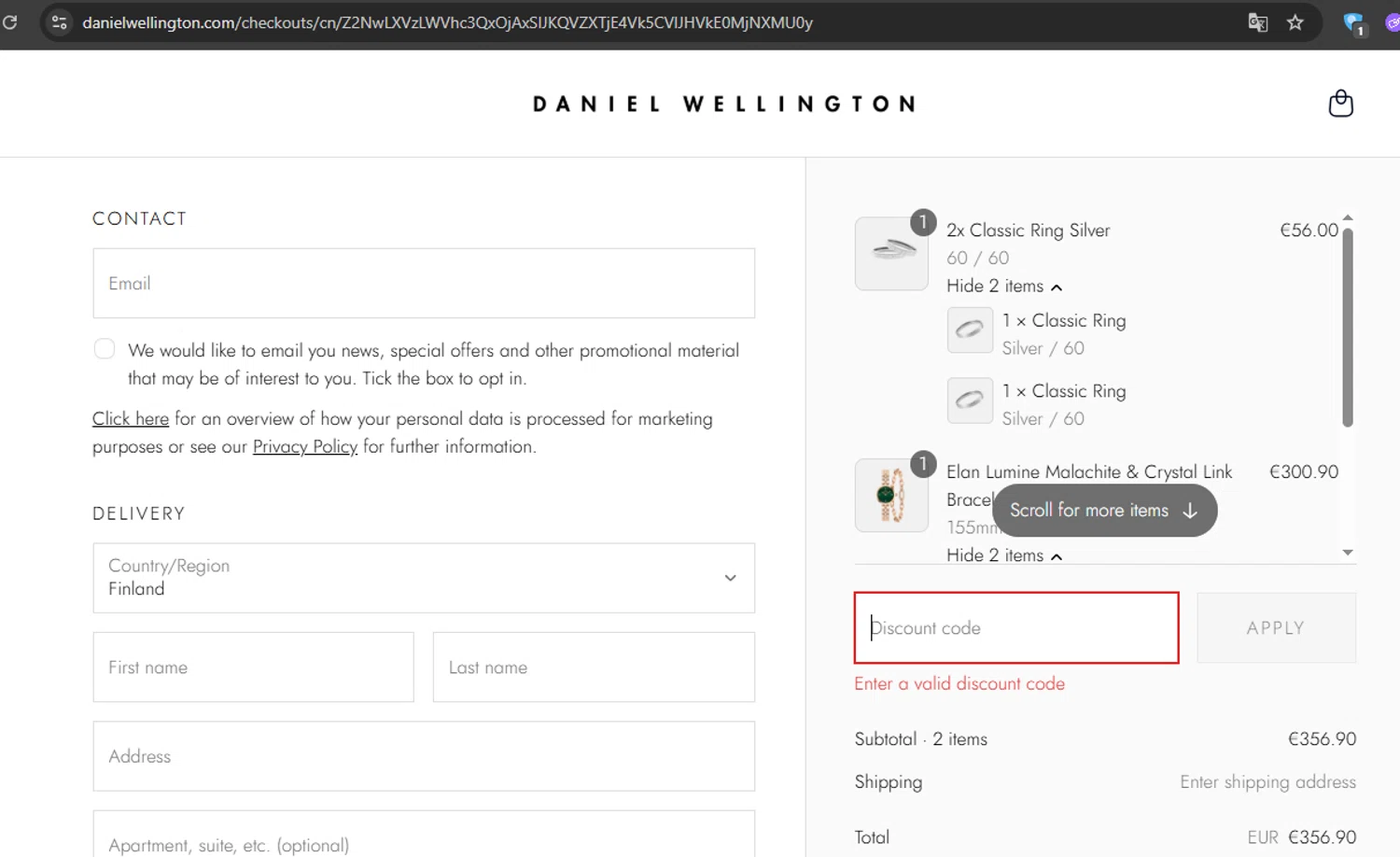Bookmark this page with star icon

tap(1295, 22)
